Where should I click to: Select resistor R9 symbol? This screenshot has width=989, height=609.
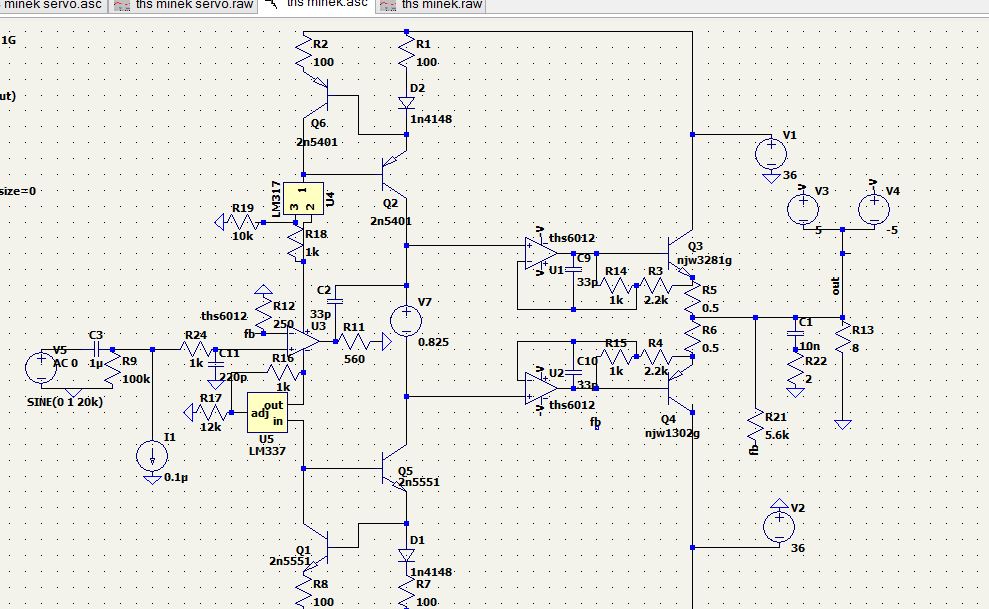coord(112,369)
